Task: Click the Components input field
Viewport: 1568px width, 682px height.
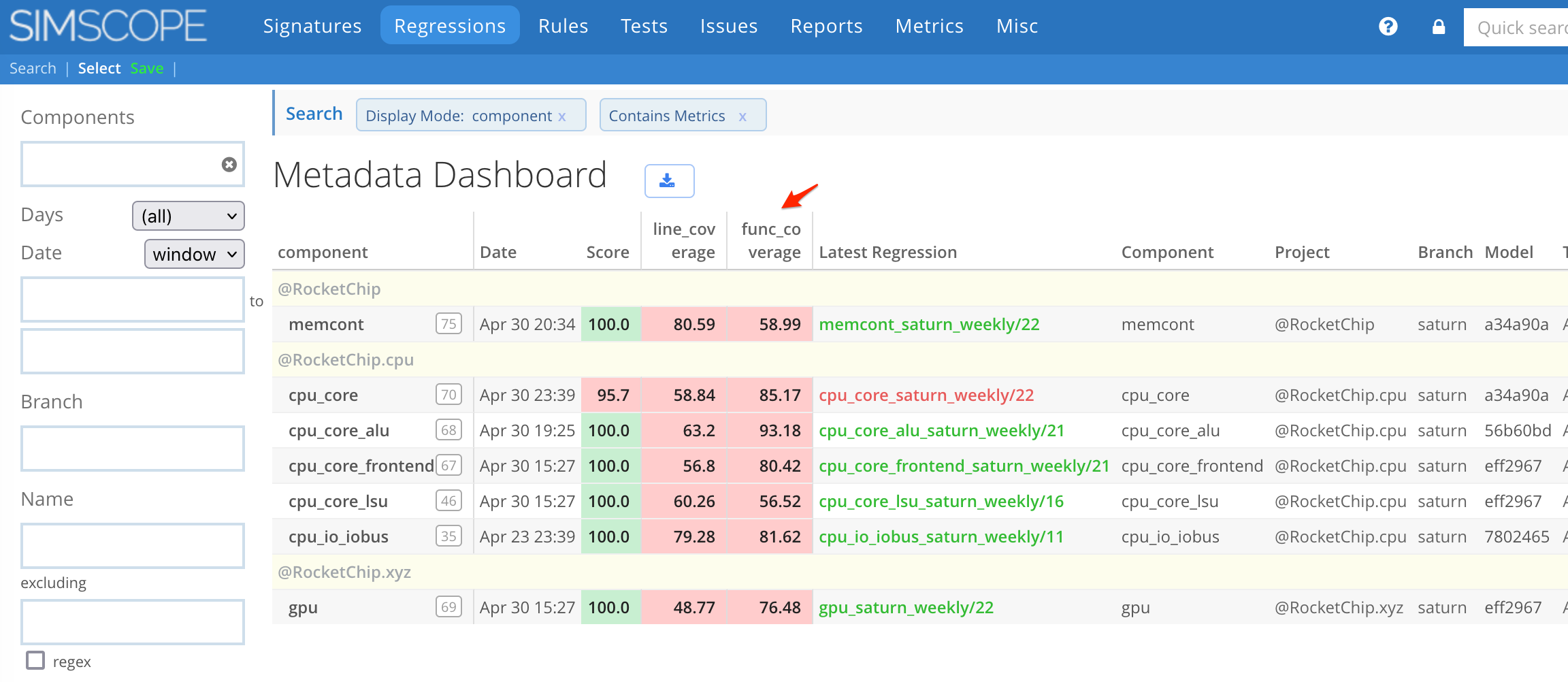Action: (x=133, y=164)
